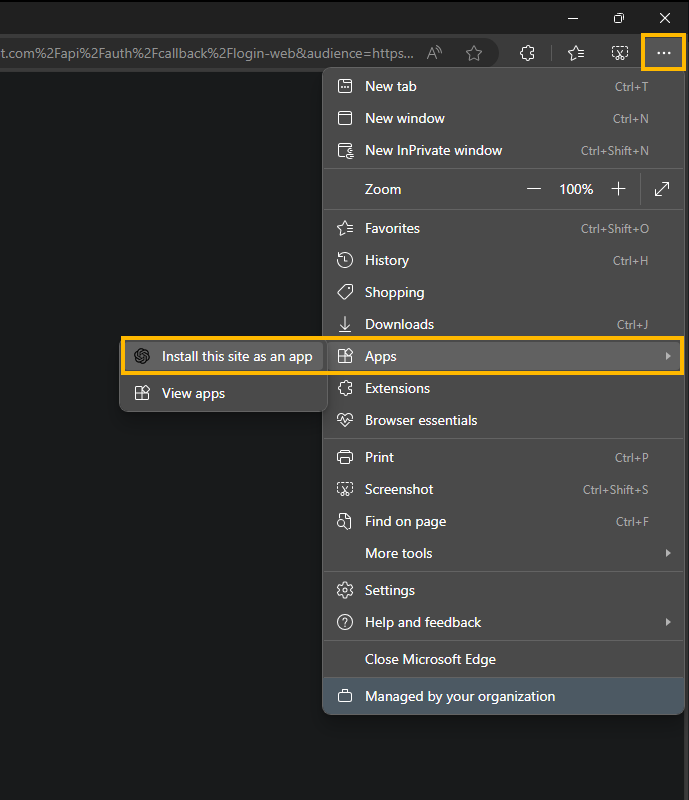Image resolution: width=689 pixels, height=800 pixels.
Task: Open a New window
Action: [x=503, y=118]
